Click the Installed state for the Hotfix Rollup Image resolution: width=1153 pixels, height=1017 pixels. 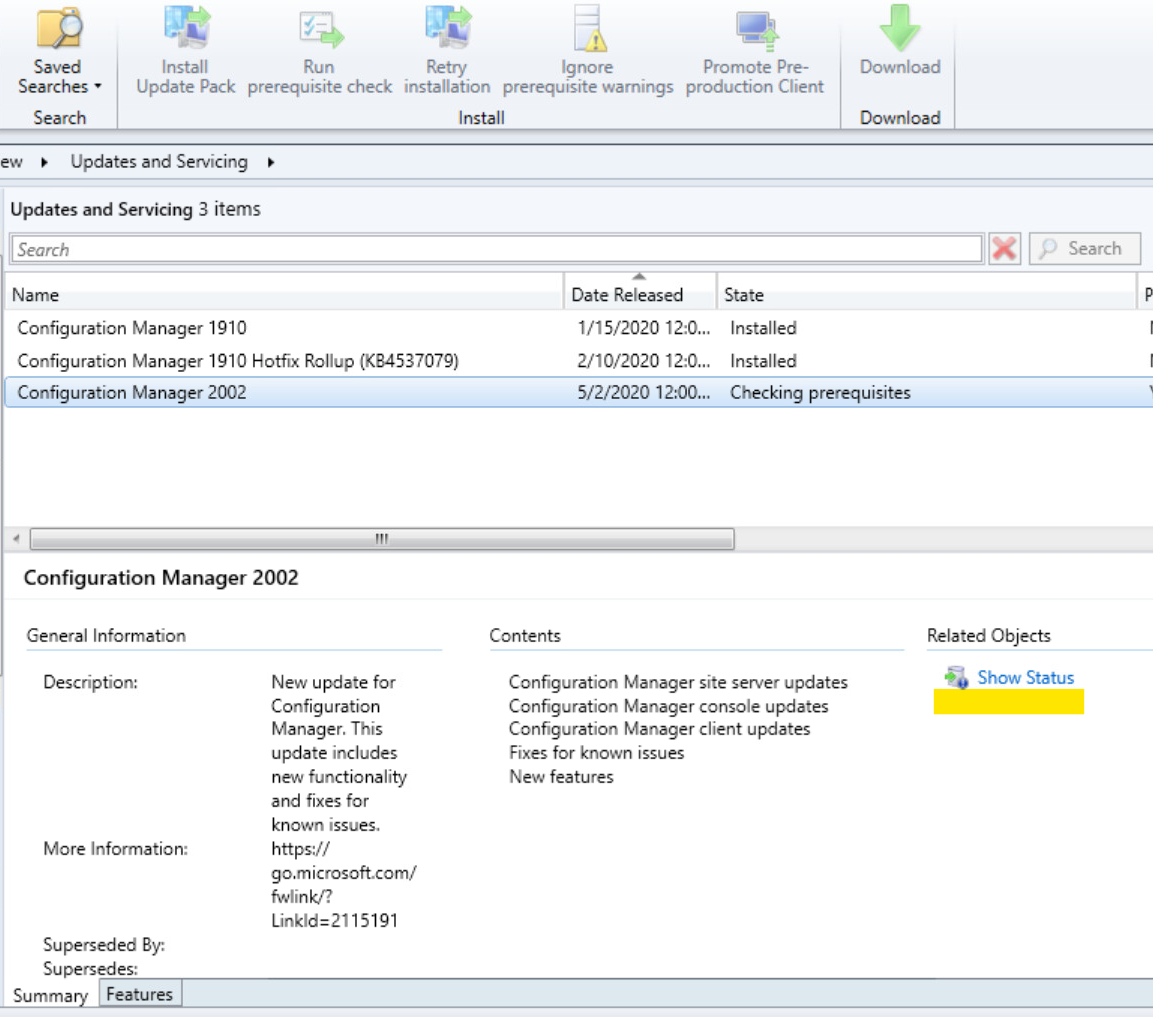pos(763,361)
